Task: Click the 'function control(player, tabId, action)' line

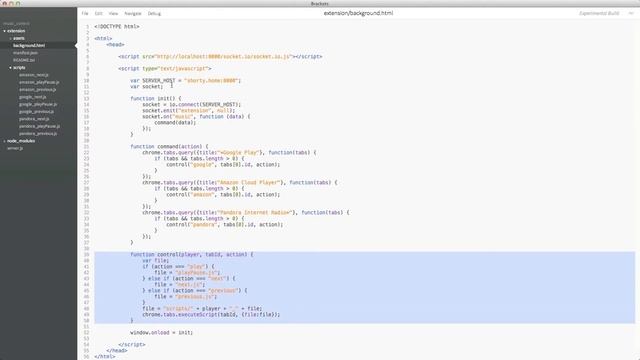Action: 192,254
